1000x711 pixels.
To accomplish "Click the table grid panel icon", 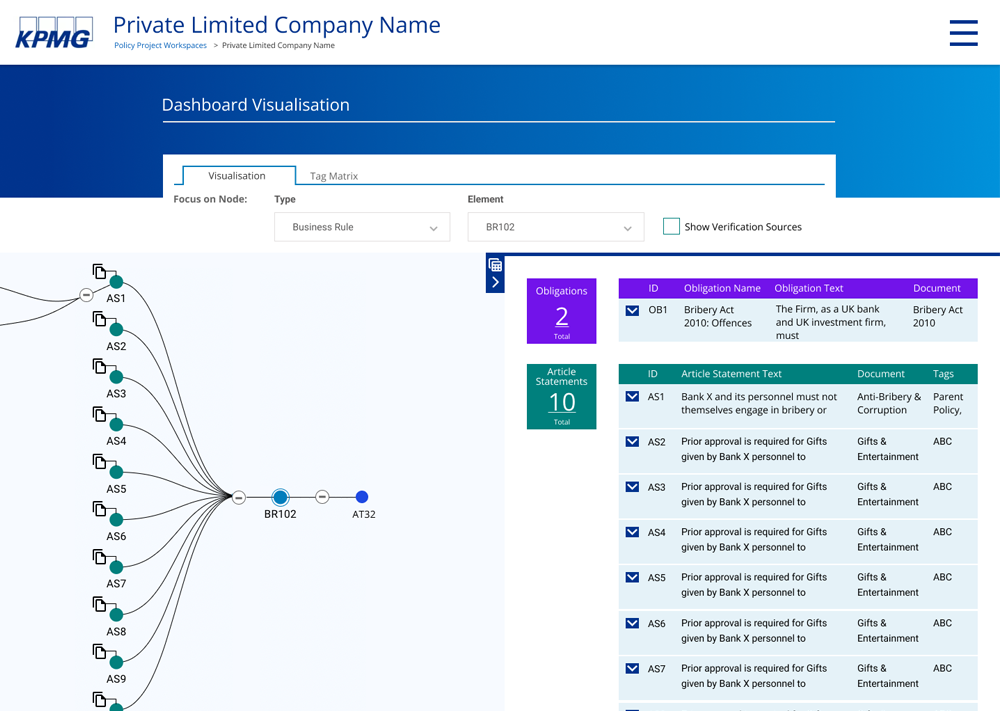I will pyautogui.click(x=495, y=265).
